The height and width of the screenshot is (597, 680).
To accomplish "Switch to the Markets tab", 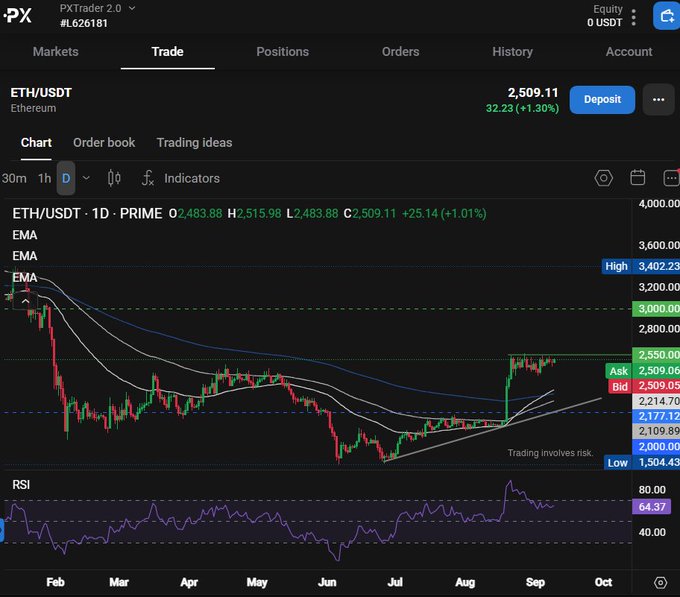I will point(56,52).
